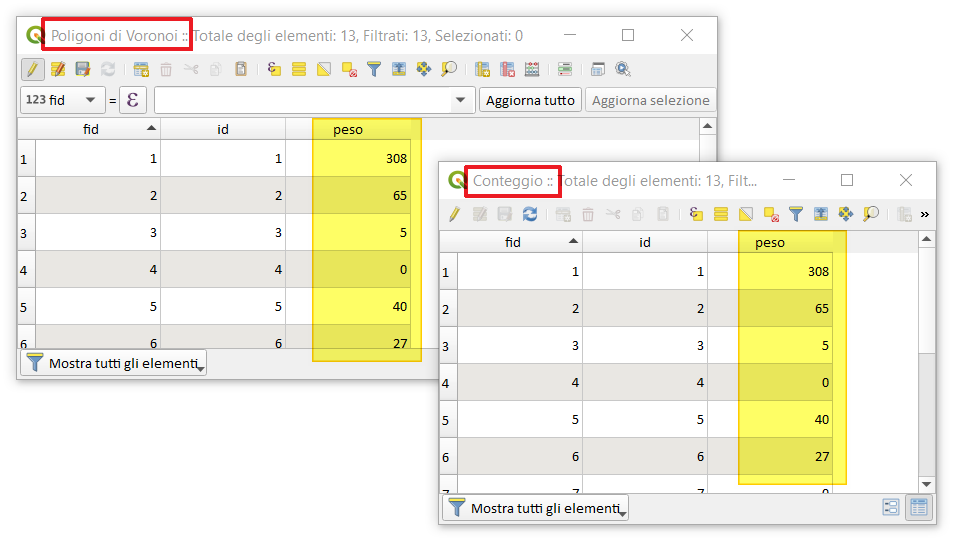Switch Conteggio to form view
Viewport: 955px width, 539px height.
pyautogui.click(x=890, y=507)
